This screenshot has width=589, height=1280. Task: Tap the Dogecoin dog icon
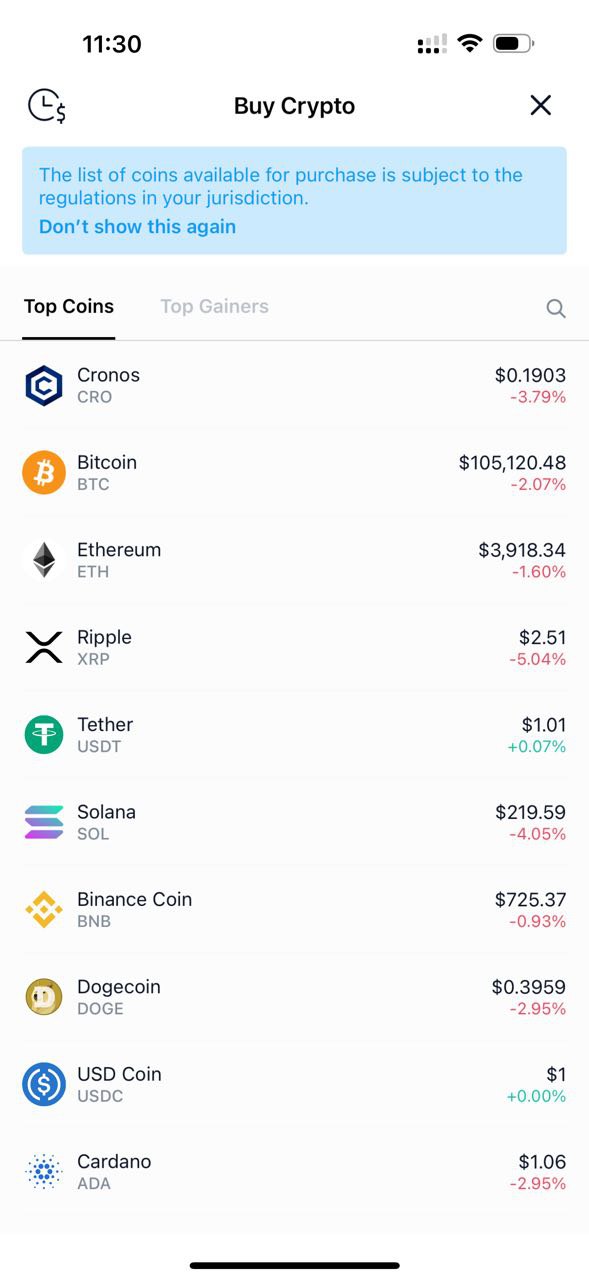click(x=43, y=997)
